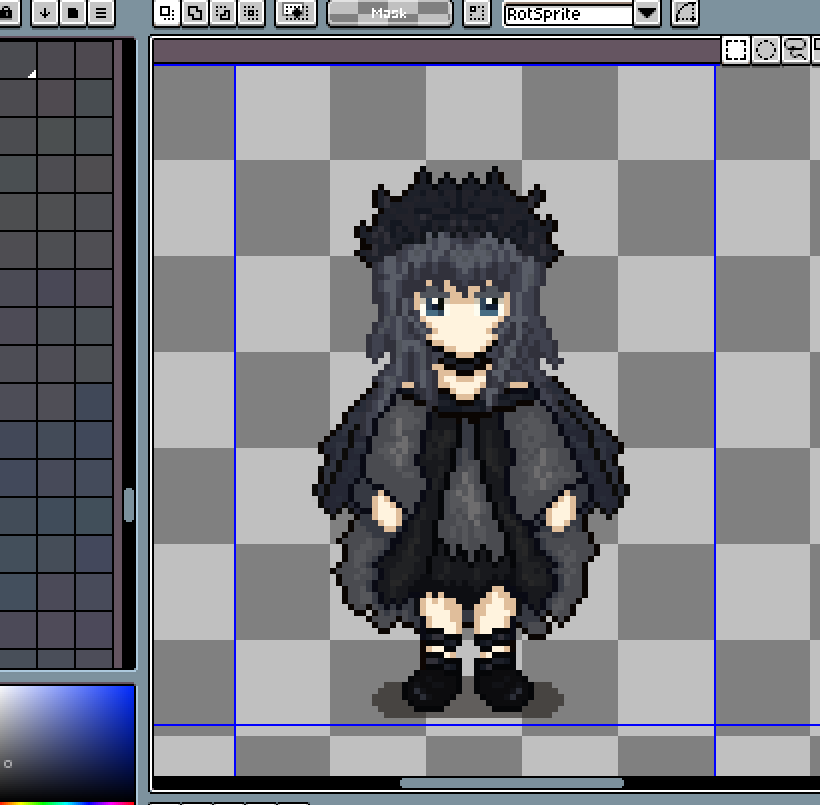Pick a shade in the blue color field
Screen dimensions: 820x805
67,742
